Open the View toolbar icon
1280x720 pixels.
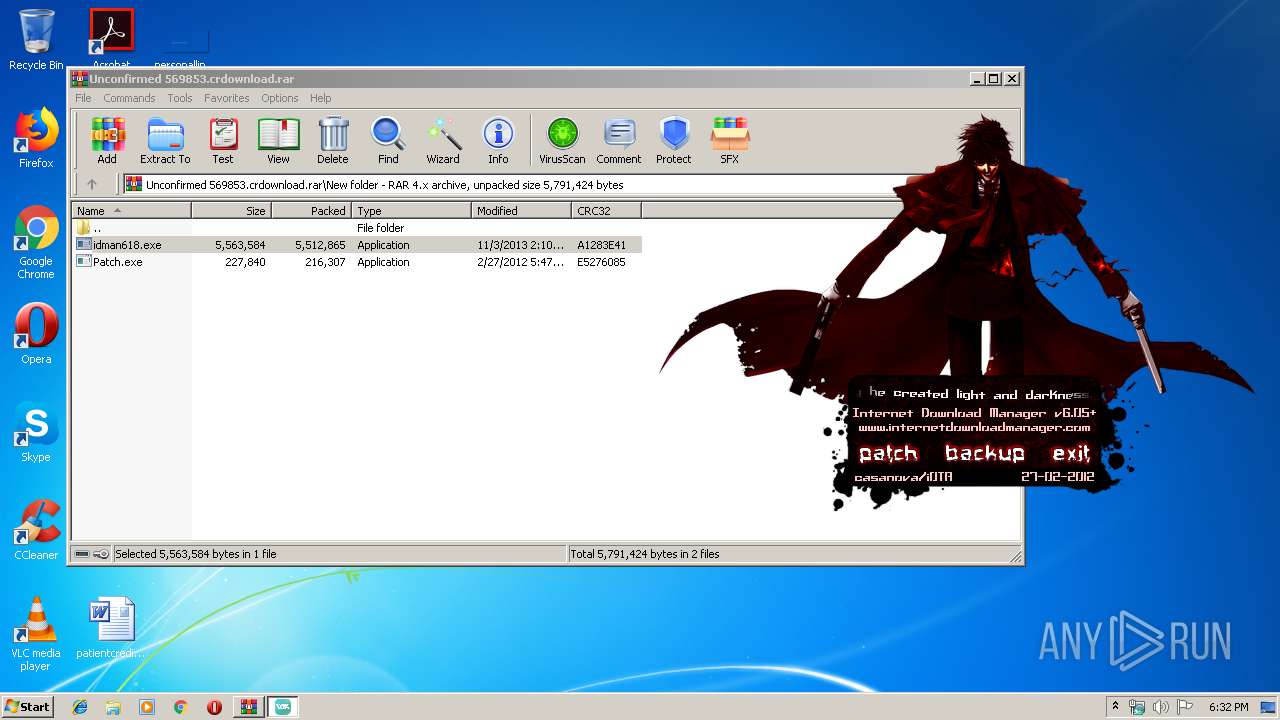[x=278, y=140]
